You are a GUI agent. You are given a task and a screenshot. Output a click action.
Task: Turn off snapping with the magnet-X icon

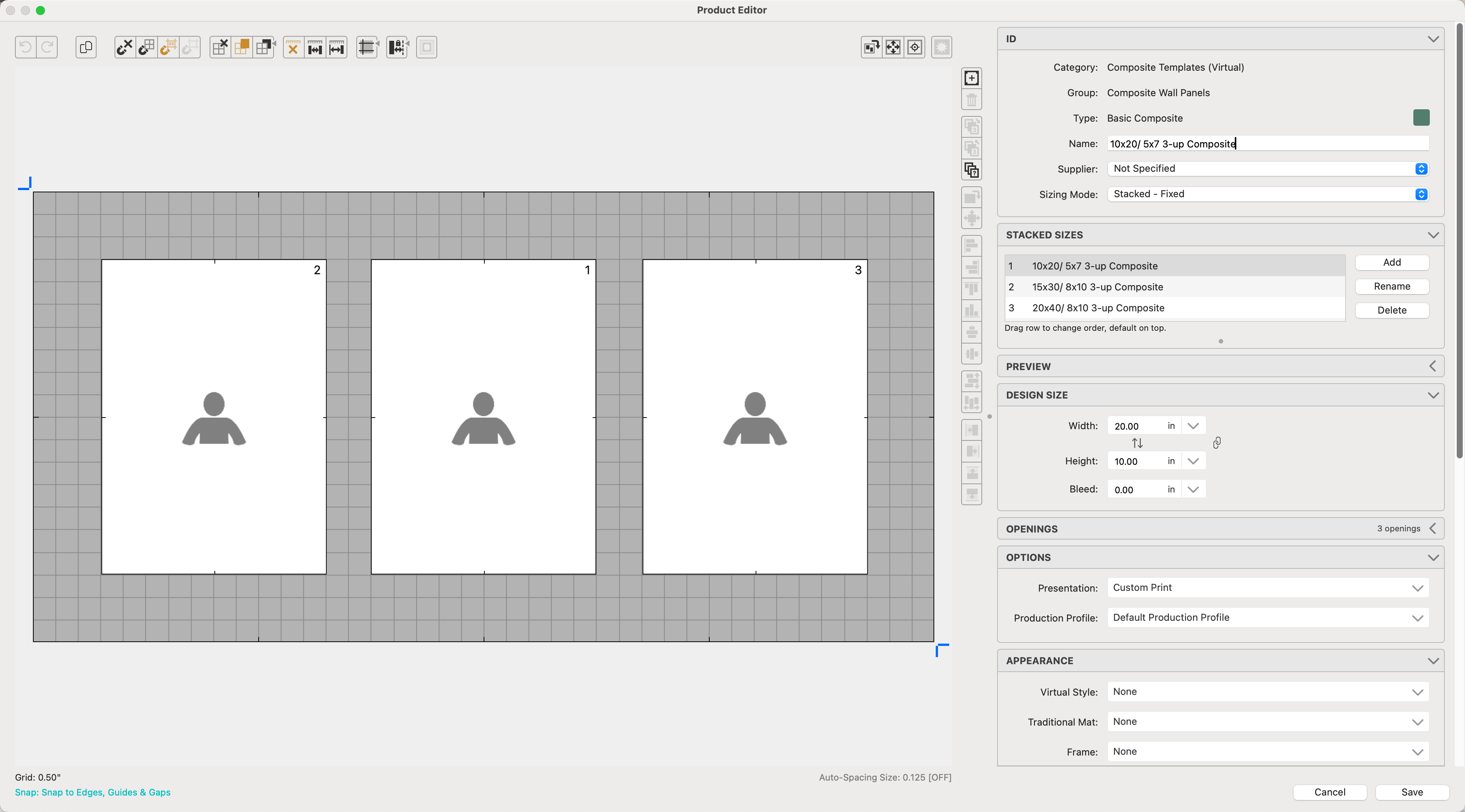pos(125,47)
